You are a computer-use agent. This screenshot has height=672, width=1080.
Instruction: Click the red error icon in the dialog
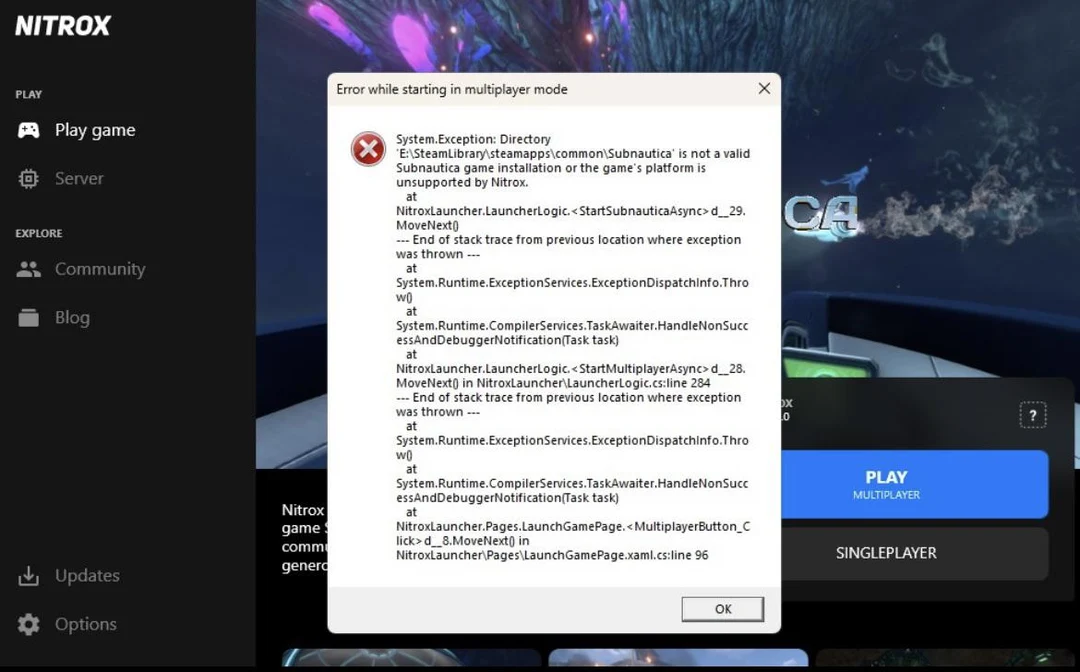coord(368,148)
